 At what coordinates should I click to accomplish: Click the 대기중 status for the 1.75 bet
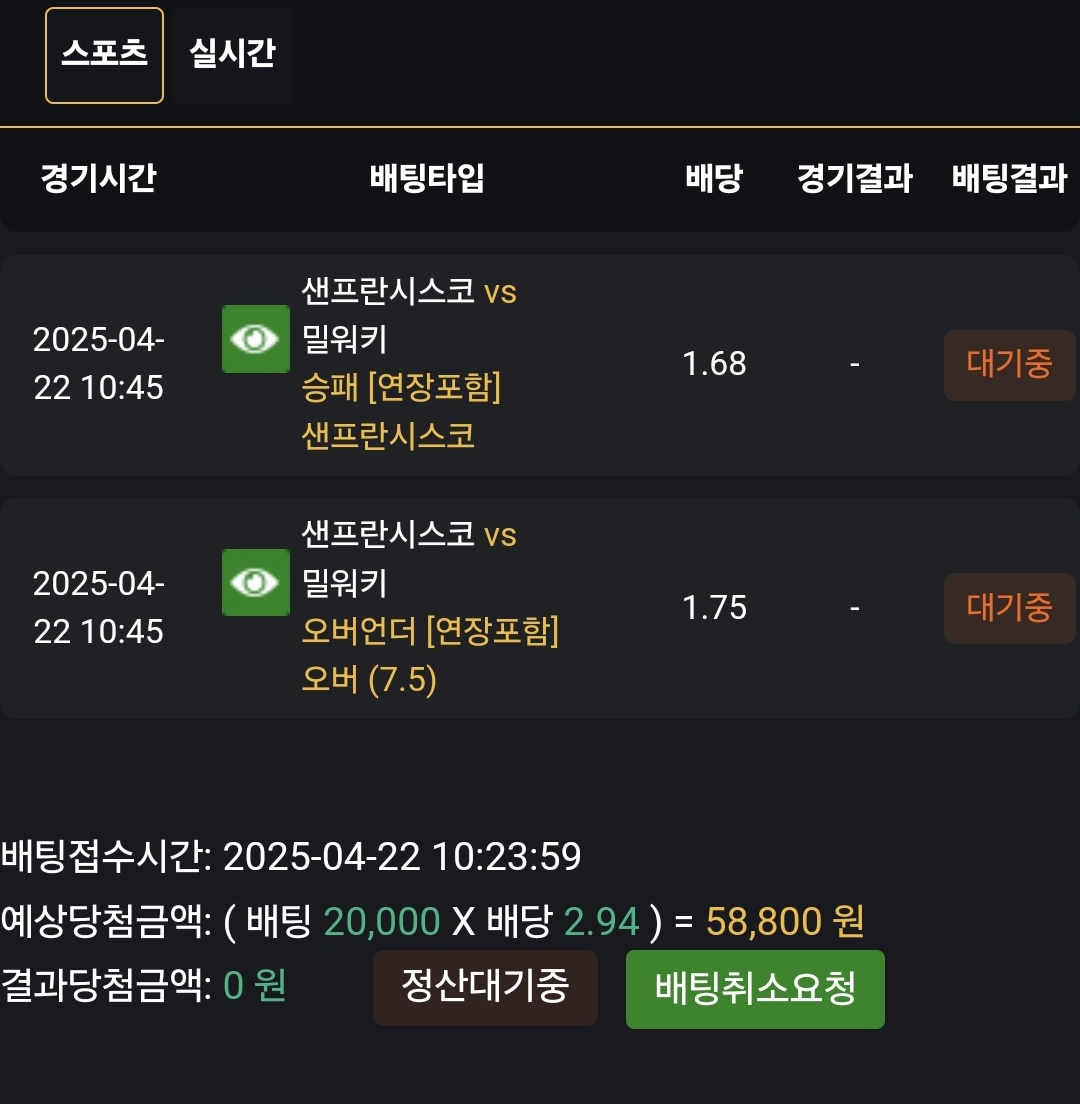[x=1009, y=608]
